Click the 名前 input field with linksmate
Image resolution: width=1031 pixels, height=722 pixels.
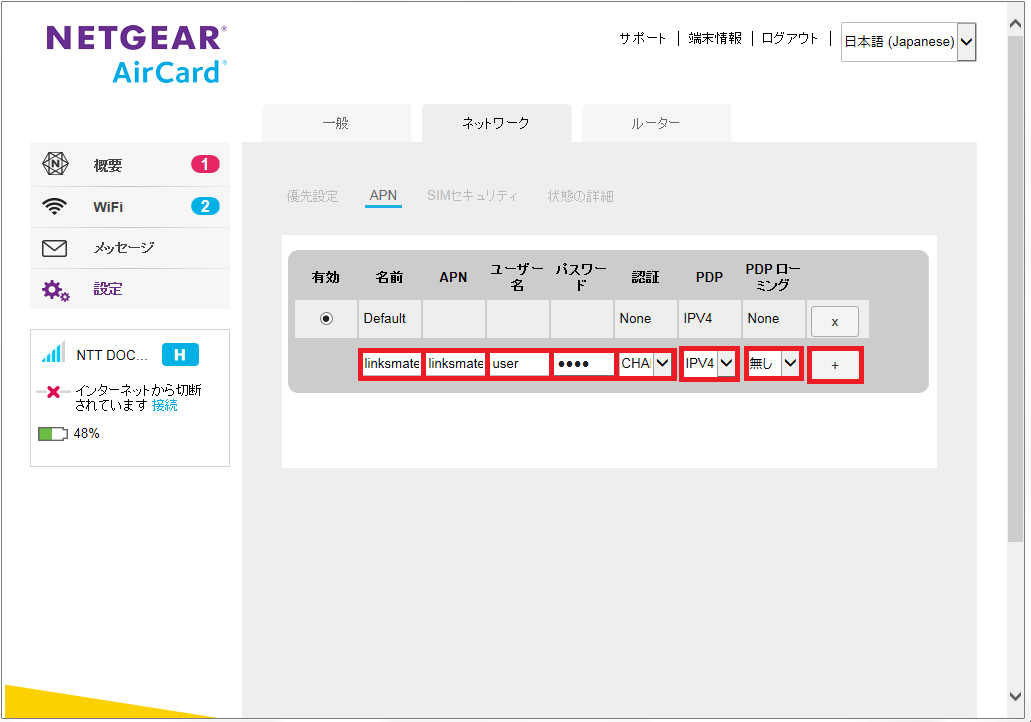391,364
